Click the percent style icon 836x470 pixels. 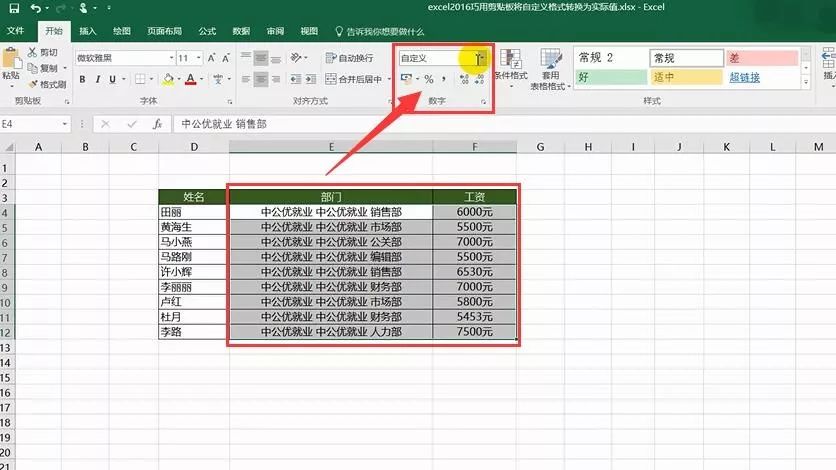click(x=428, y=79)
